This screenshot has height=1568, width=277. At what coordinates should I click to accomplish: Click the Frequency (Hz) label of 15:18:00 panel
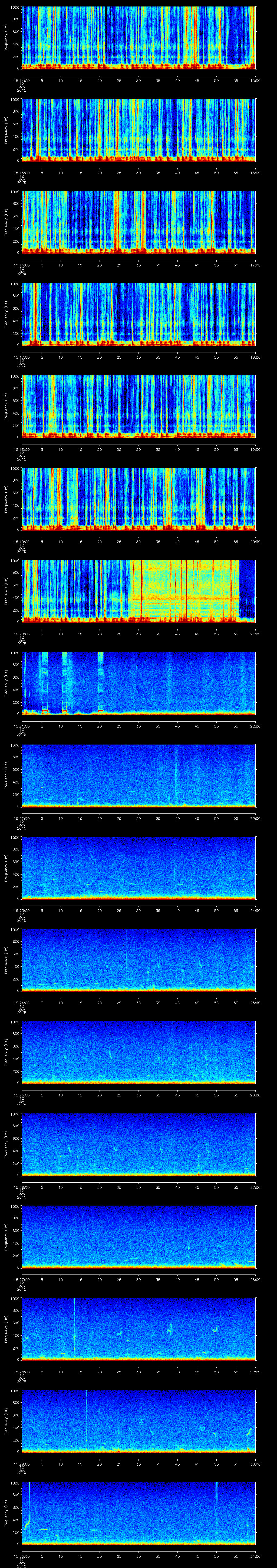click(x=6, y=406)
